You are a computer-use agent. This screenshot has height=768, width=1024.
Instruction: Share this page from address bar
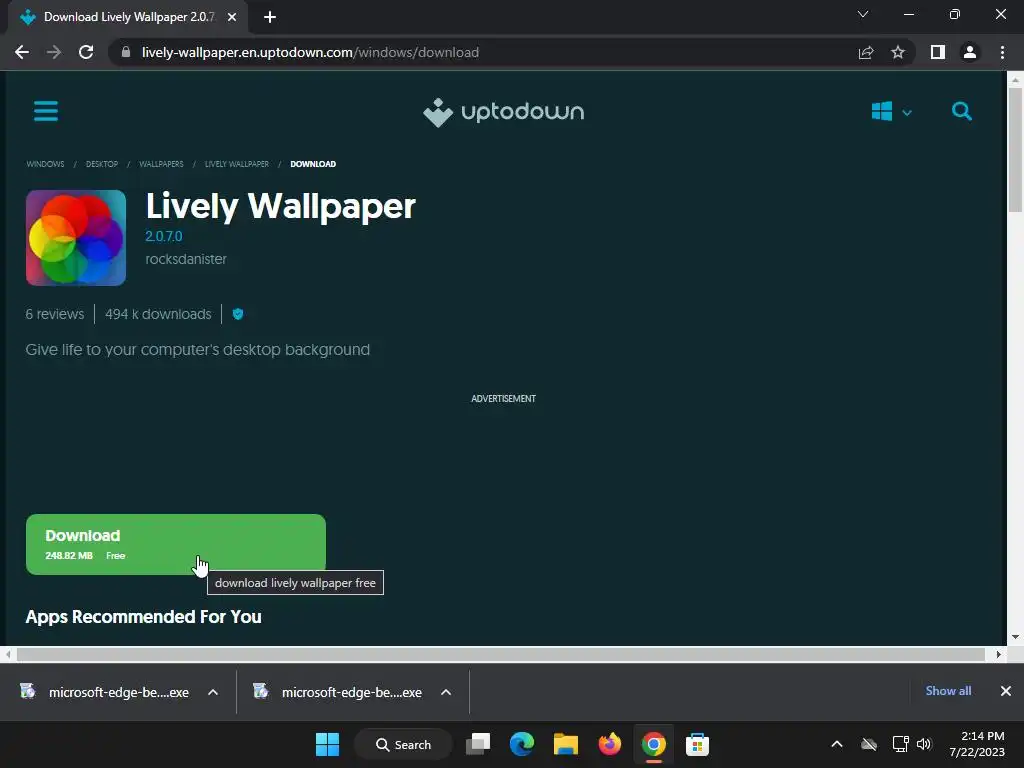[x=866, y=52]
